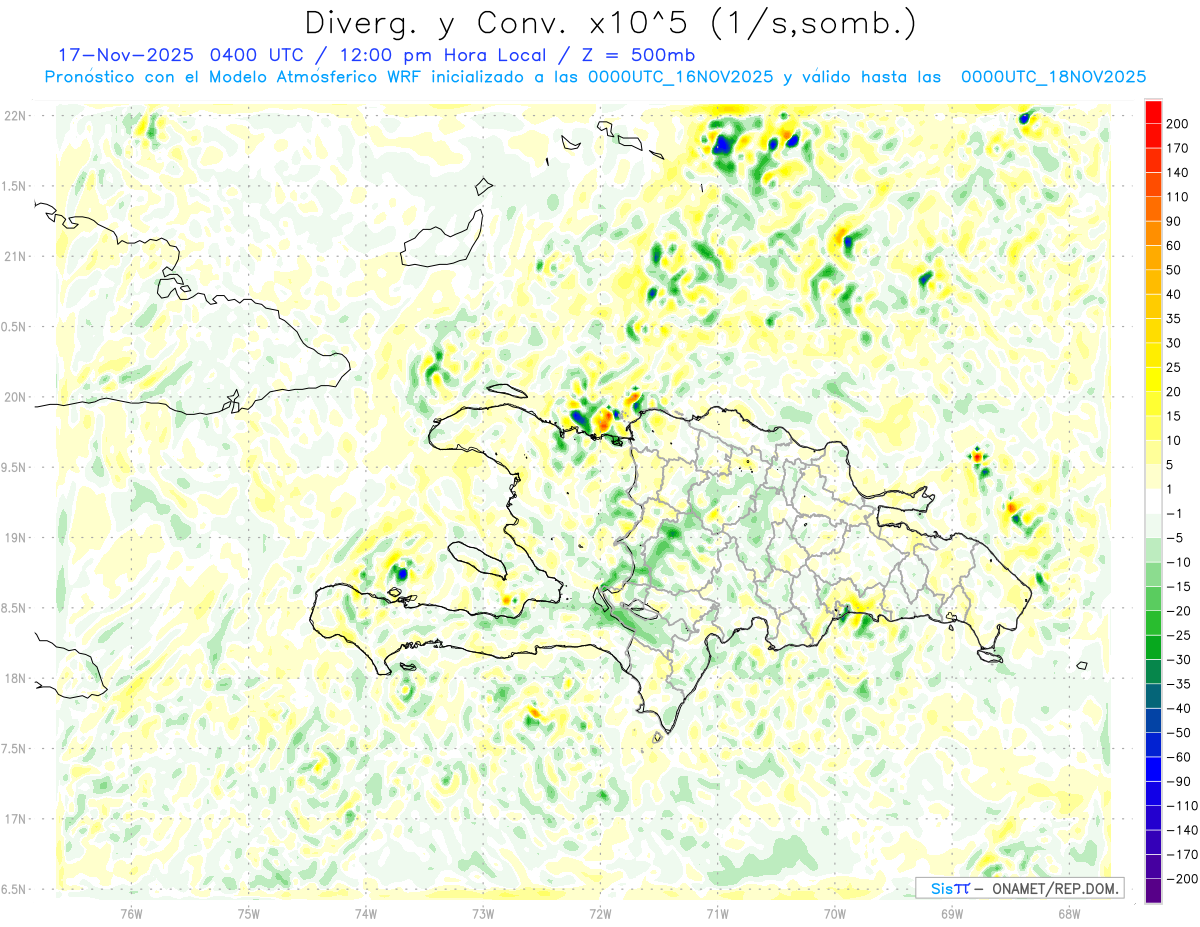Click the 76W longitude label
This screenshot has width=1200, height=927.
pyautogui.click(x=131, y=913)
